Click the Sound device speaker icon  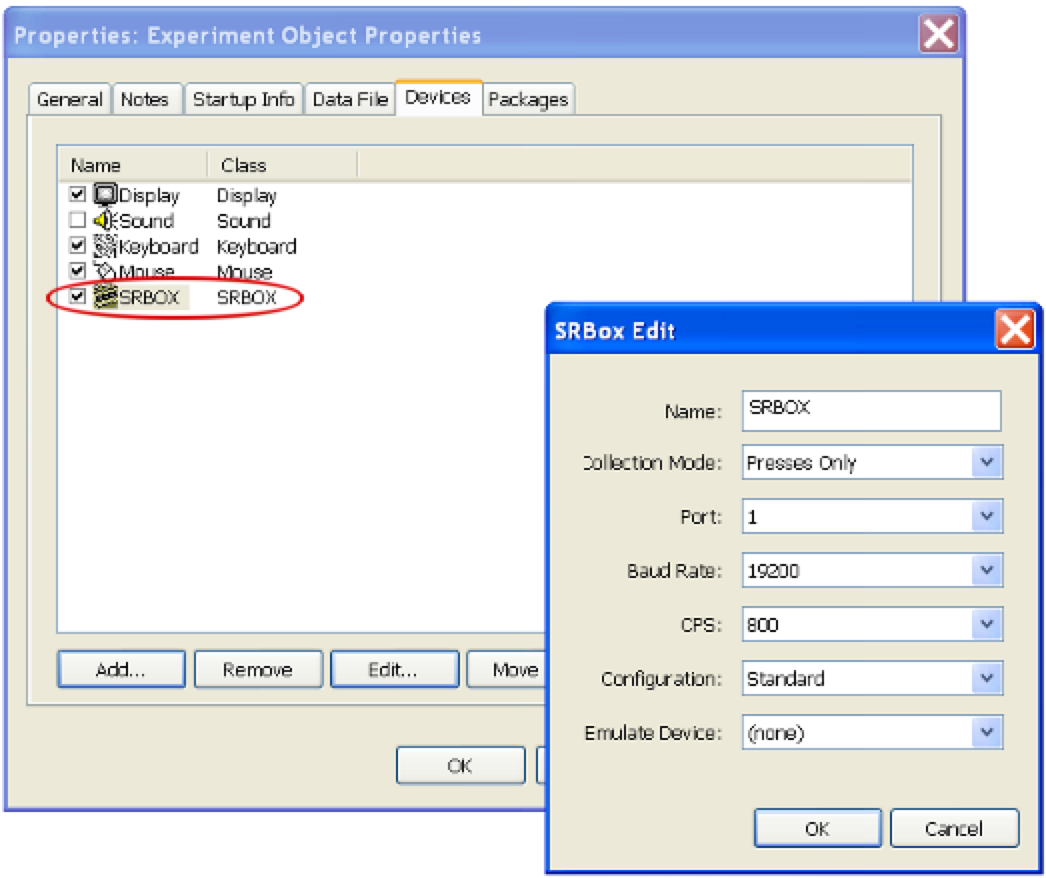coord(105,221)
